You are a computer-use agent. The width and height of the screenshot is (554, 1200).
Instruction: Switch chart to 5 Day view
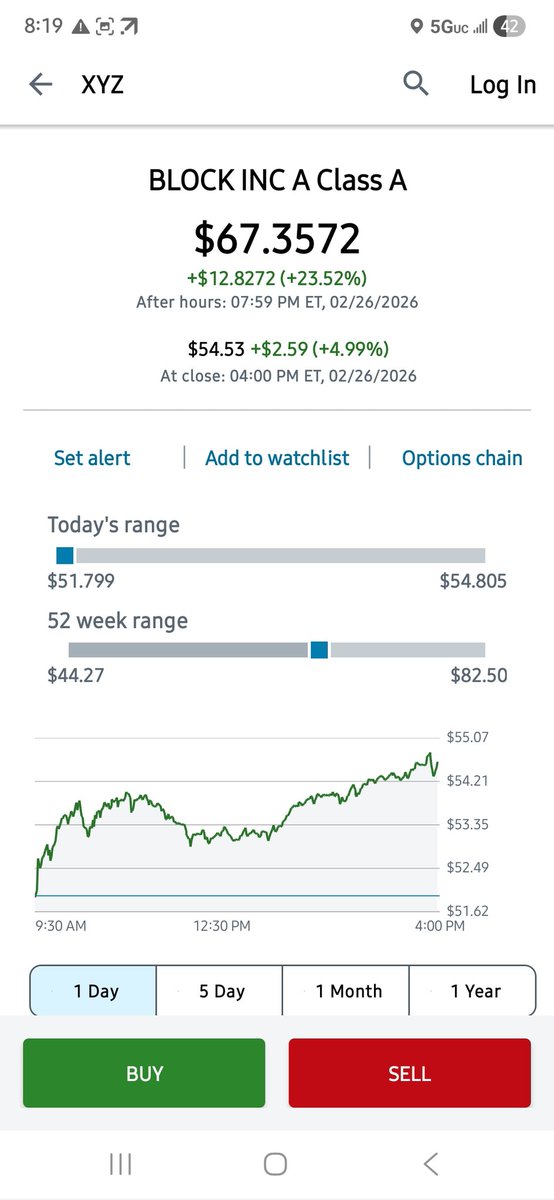pyautogui.click(x=220, y=991)
